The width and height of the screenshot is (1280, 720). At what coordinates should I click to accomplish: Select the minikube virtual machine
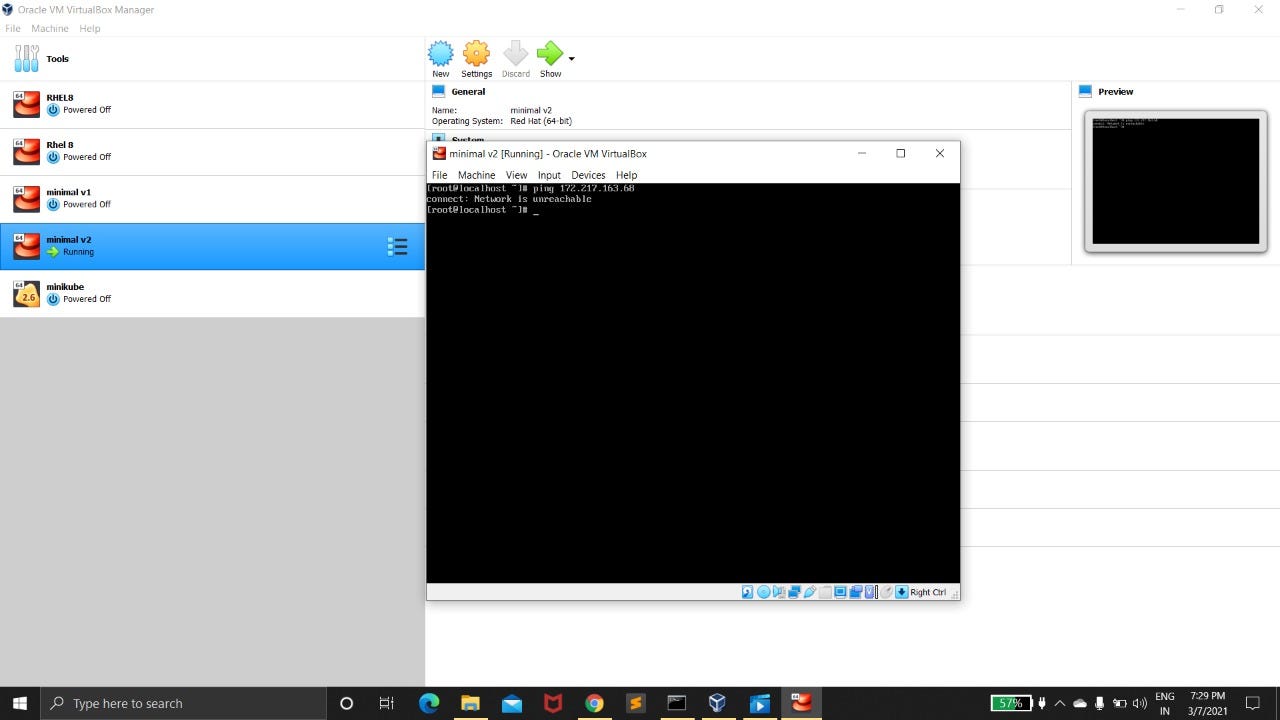[x=212, y=293]
